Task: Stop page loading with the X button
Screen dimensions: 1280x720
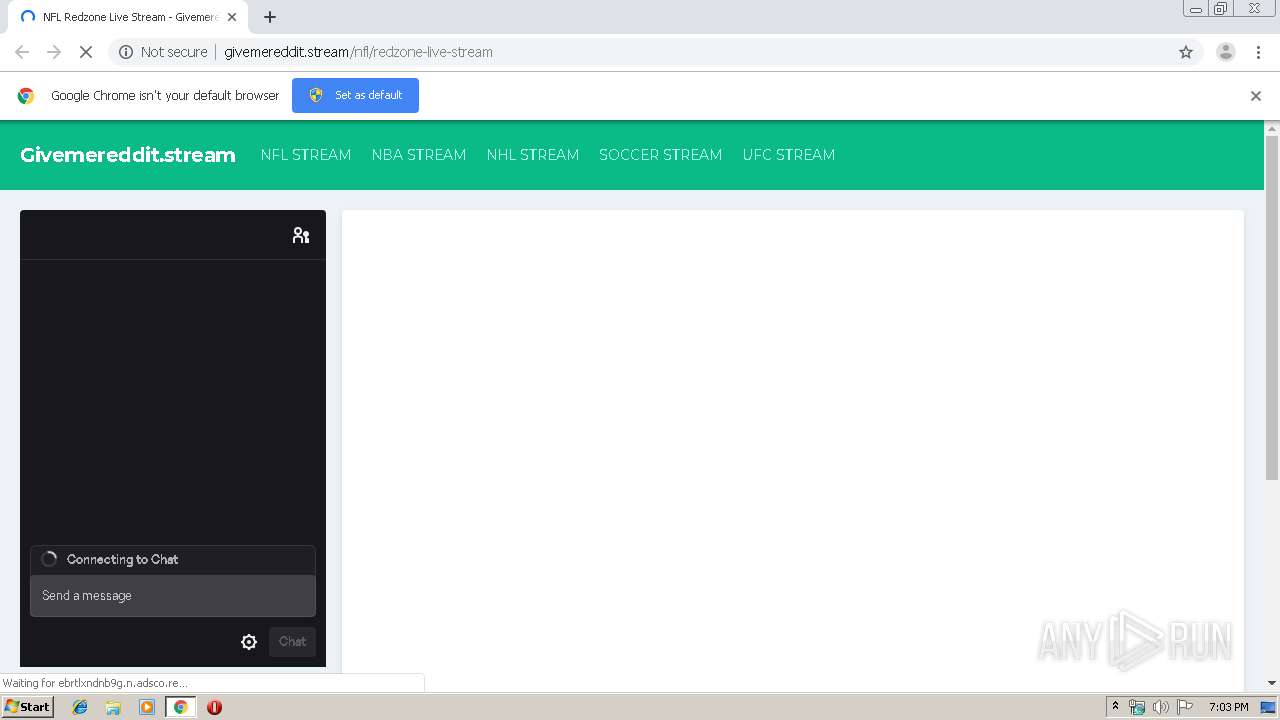Action: click(85, 52)
